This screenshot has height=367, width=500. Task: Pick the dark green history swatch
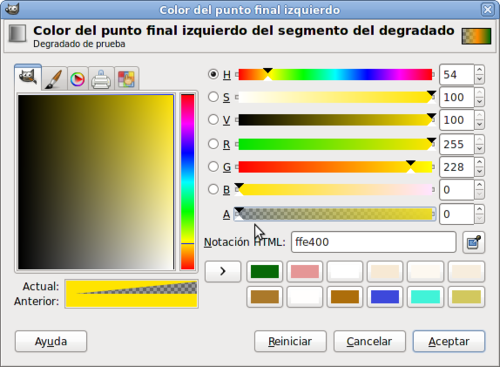coord(265,271)
